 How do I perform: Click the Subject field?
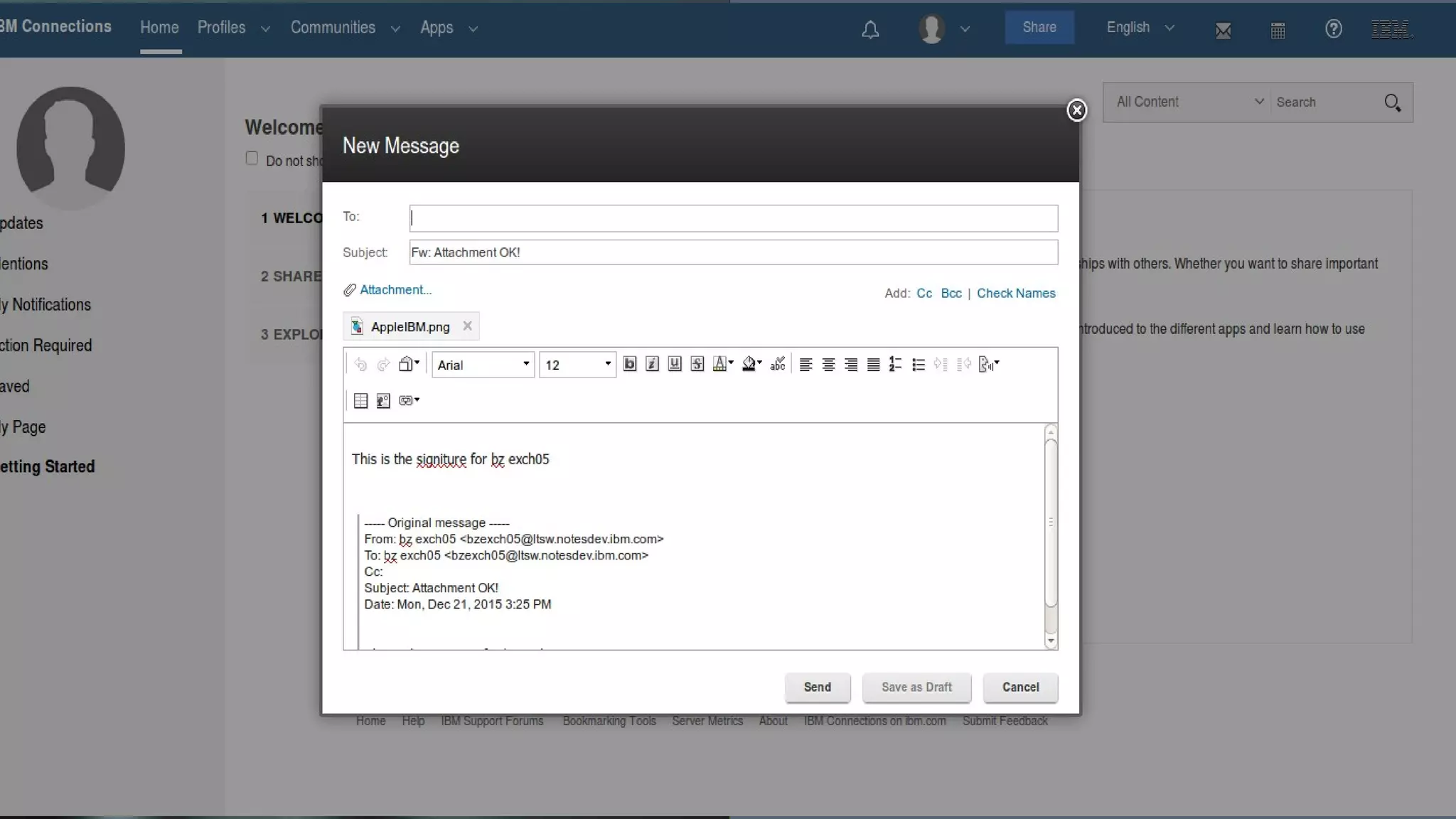734,252
